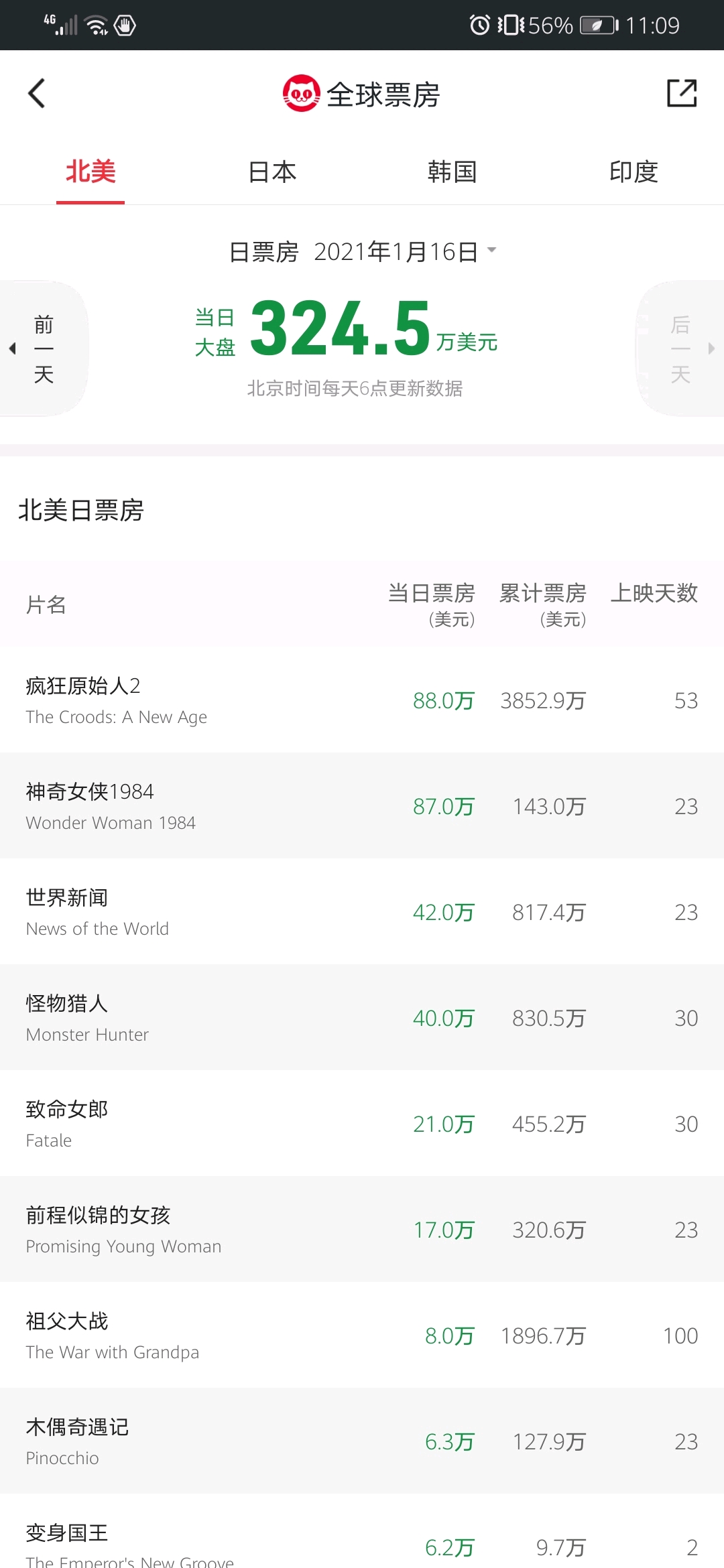Screen dimensions: 724x1568
Task: Switch to the 印度 tab
Action: point(633,172)
